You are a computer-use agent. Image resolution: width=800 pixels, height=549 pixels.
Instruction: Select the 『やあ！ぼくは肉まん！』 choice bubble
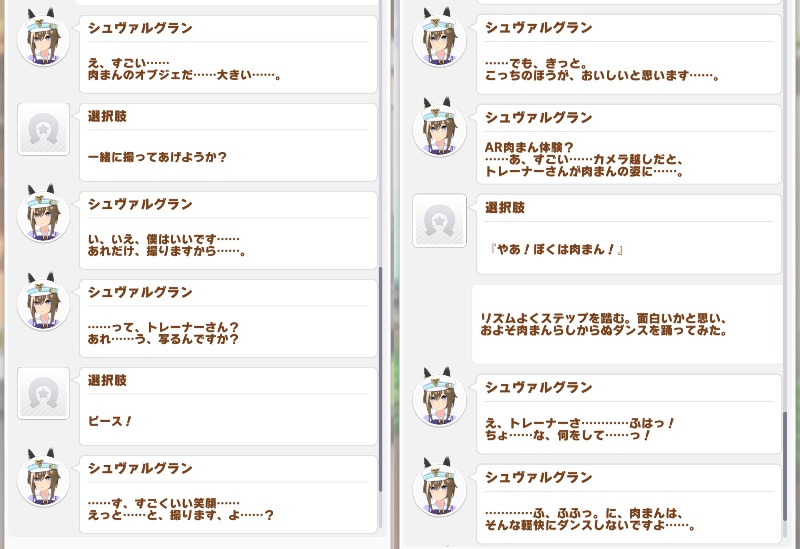(x=629, y=234)
